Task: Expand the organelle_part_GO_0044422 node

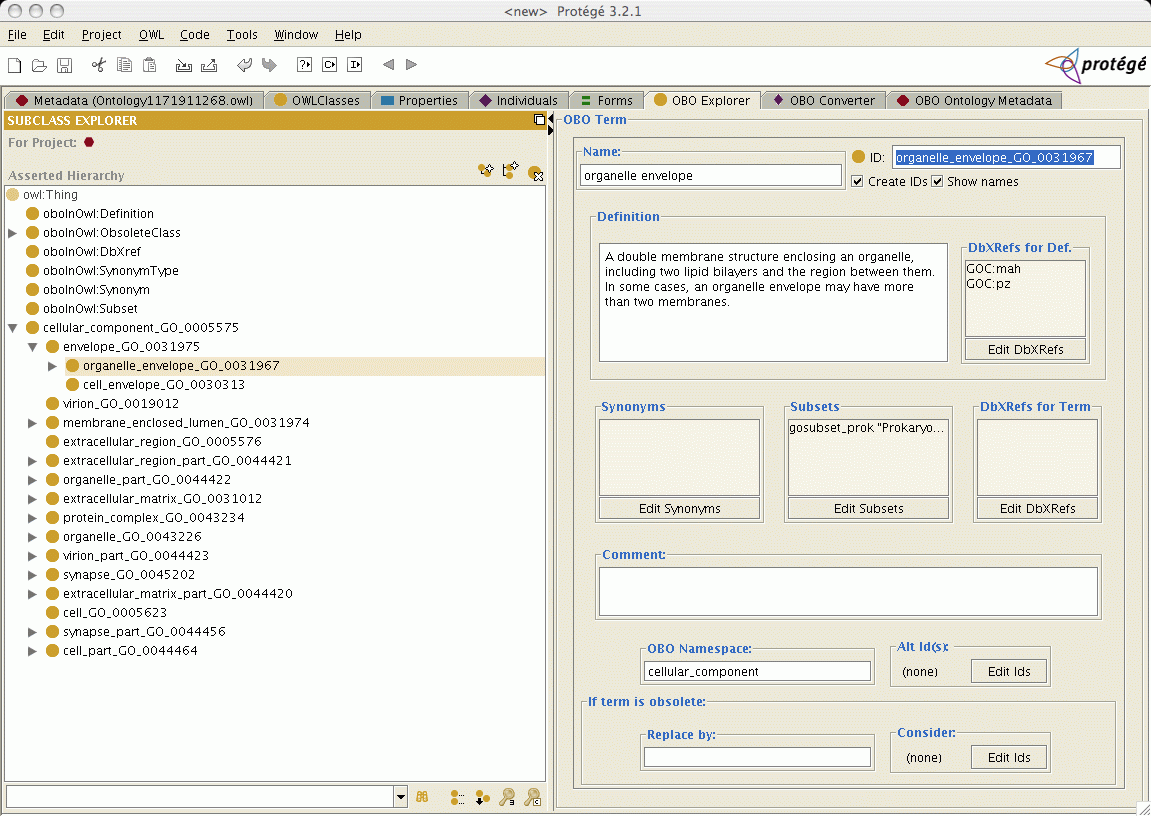Action: (32, 480)
